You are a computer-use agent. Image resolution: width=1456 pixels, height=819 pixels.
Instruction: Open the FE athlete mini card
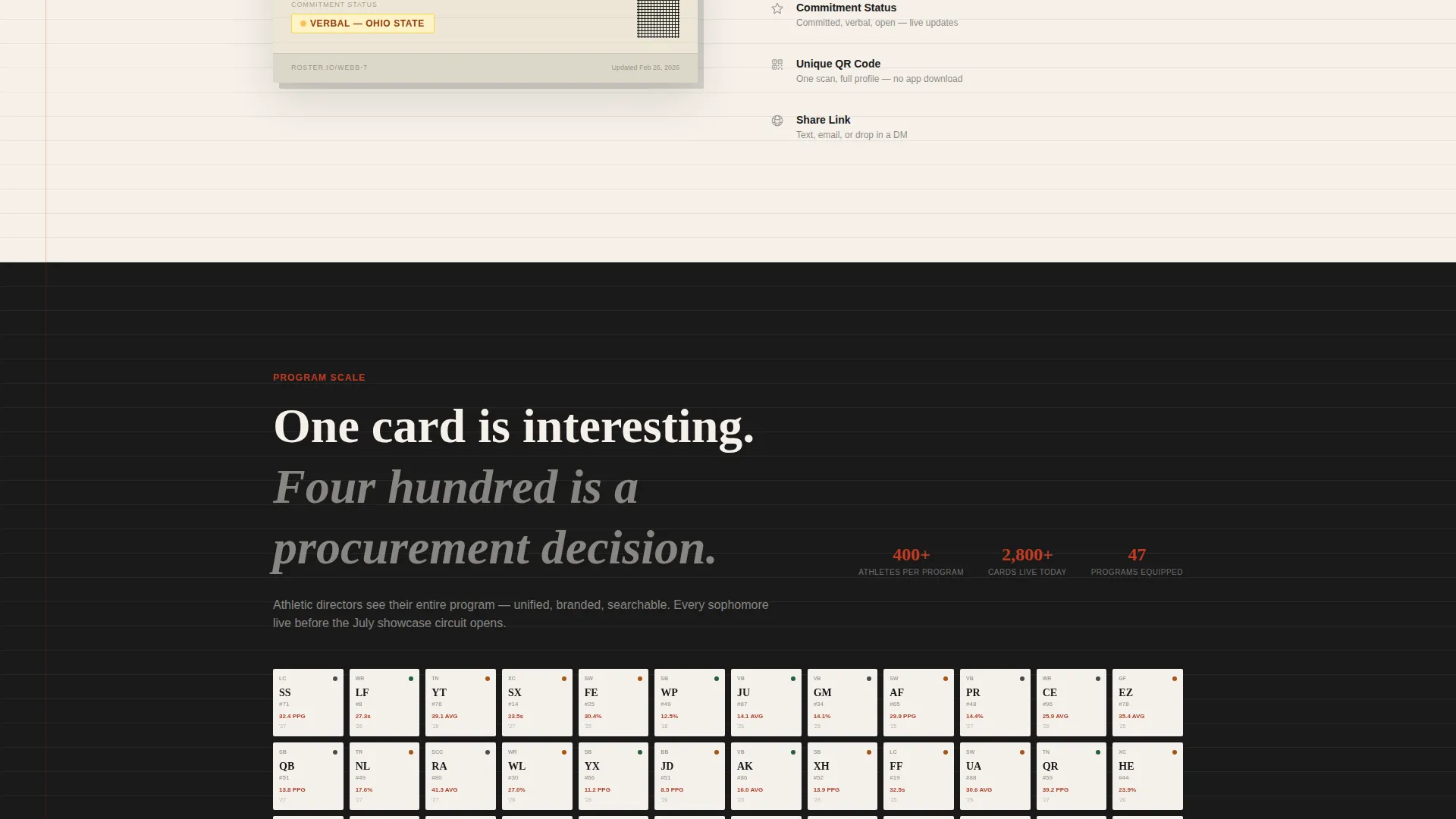click(613, 702)
